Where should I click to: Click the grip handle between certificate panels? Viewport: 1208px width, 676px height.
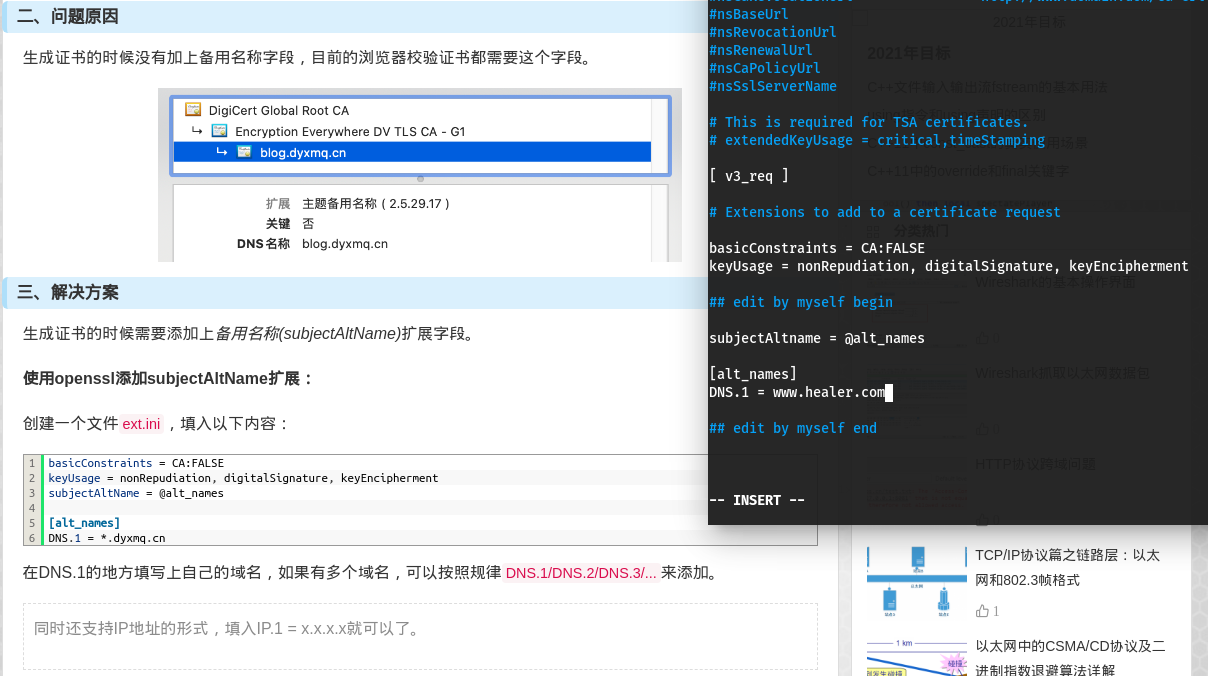(420, 178)
